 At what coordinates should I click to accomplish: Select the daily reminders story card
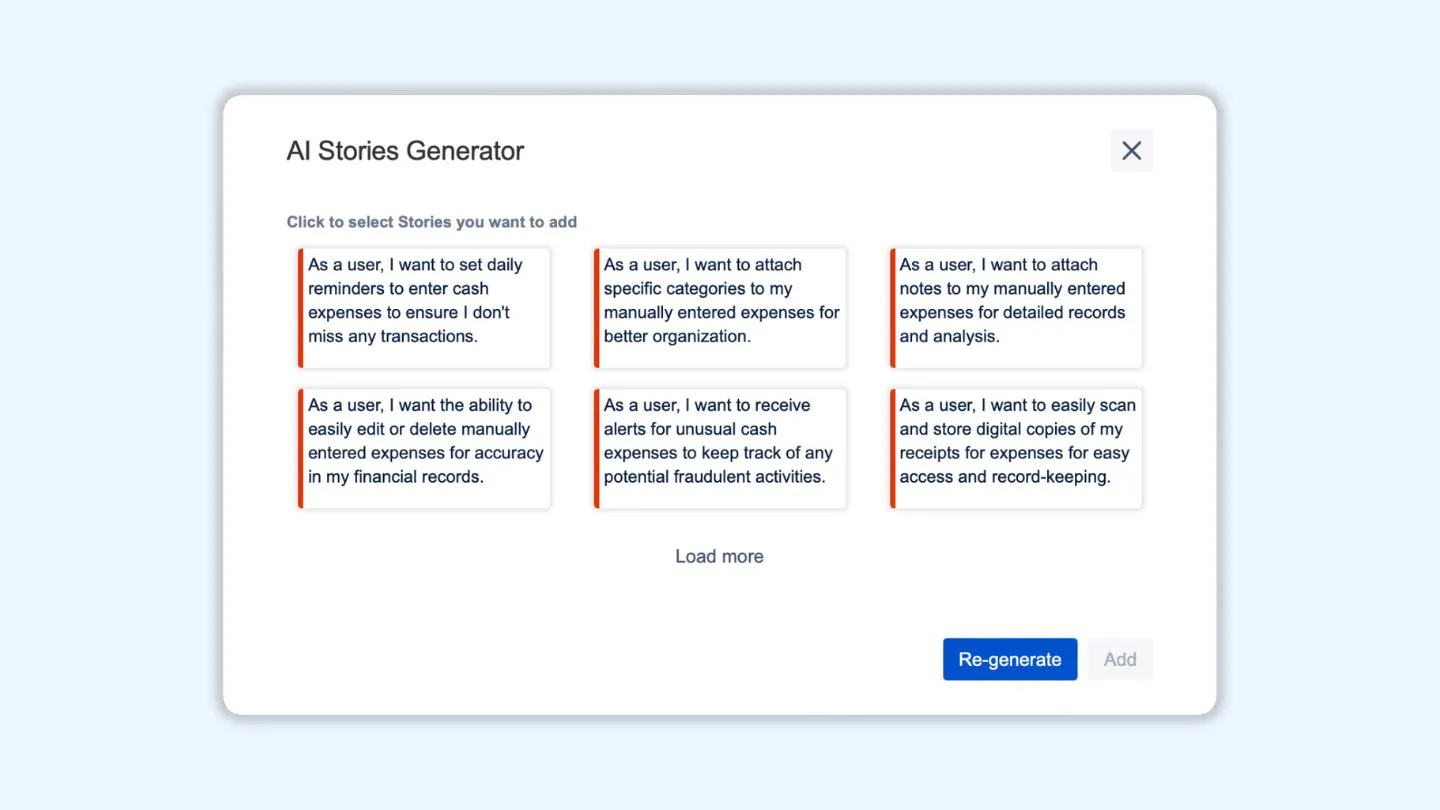[x=424, y=308]
